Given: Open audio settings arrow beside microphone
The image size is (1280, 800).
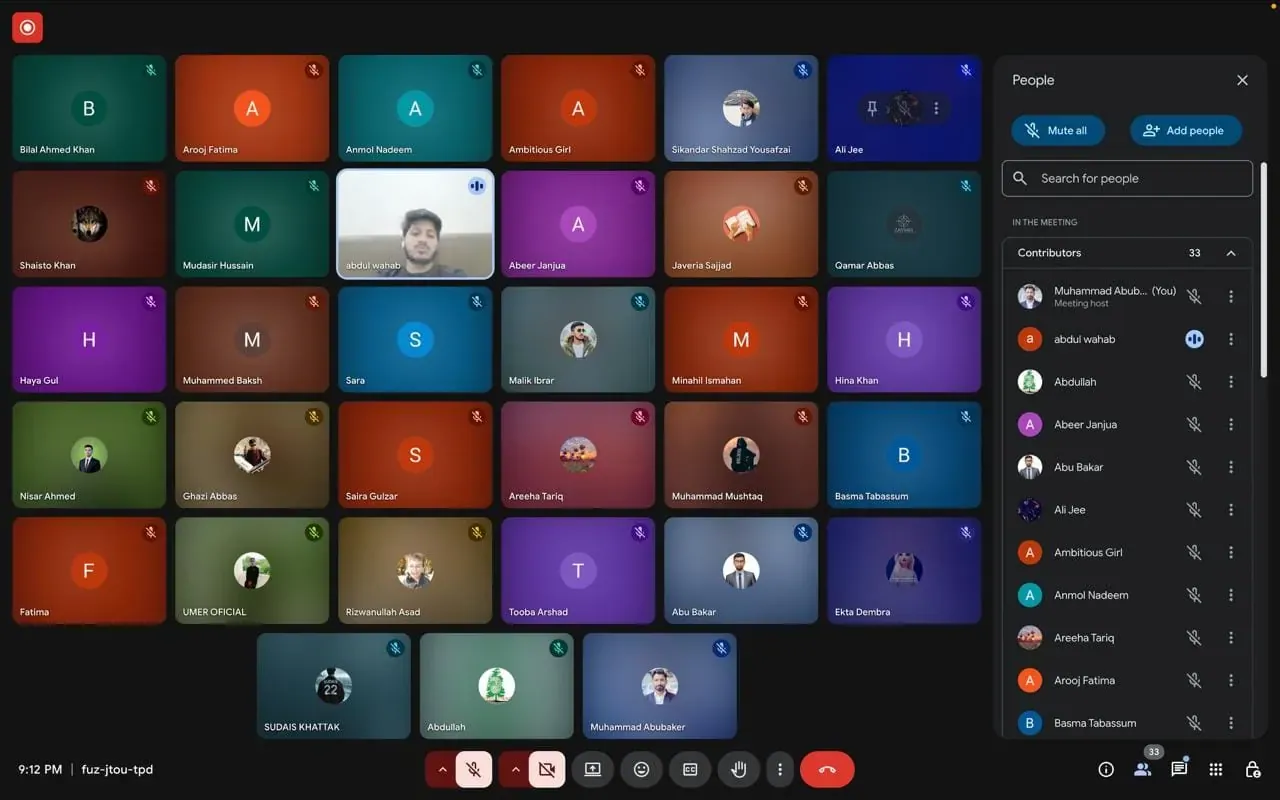Looking at the screenshot, I should coord(441,769).
